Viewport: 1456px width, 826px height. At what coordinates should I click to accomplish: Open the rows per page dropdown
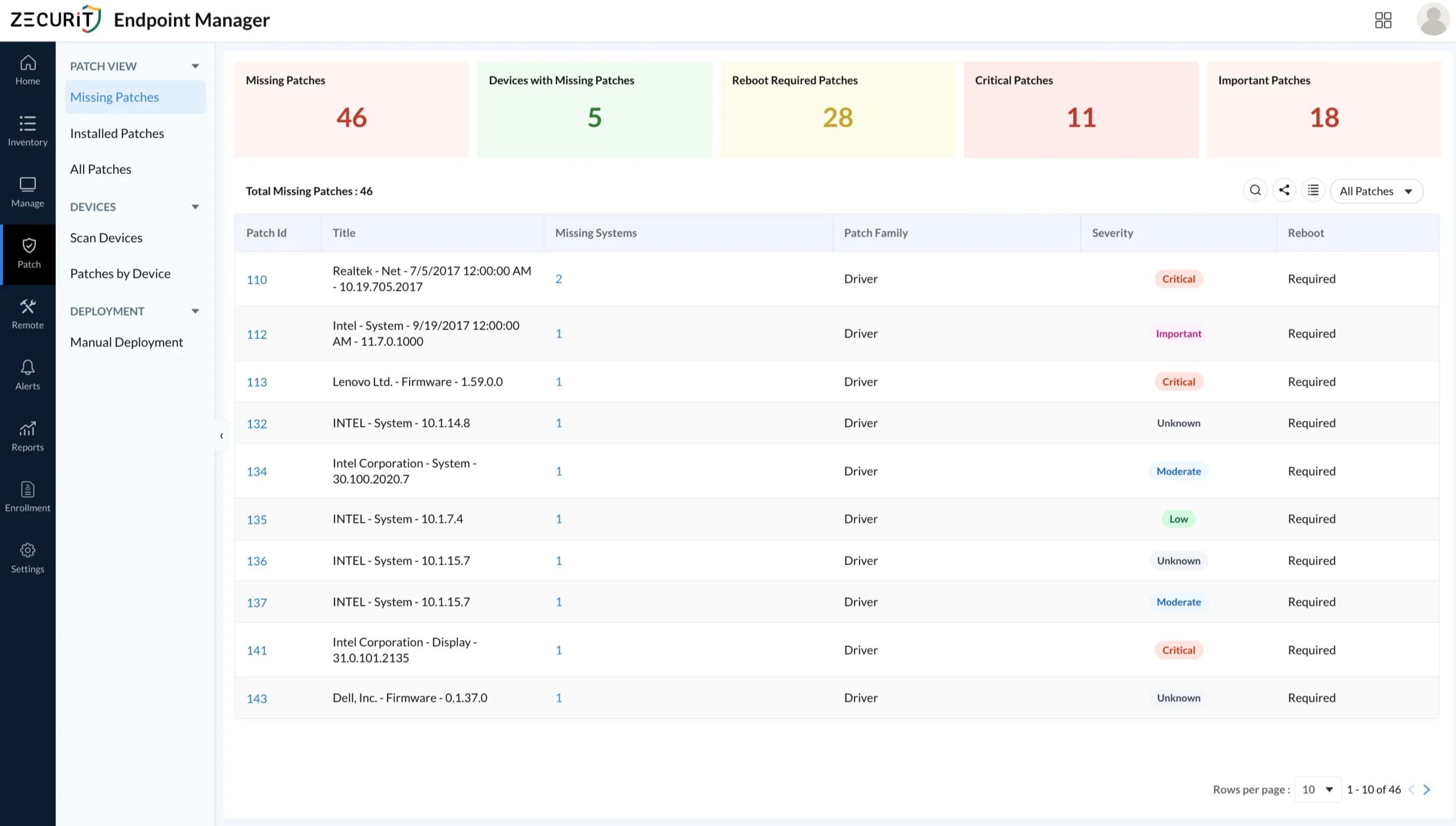pyautogui.click(x=1318, y=790)
